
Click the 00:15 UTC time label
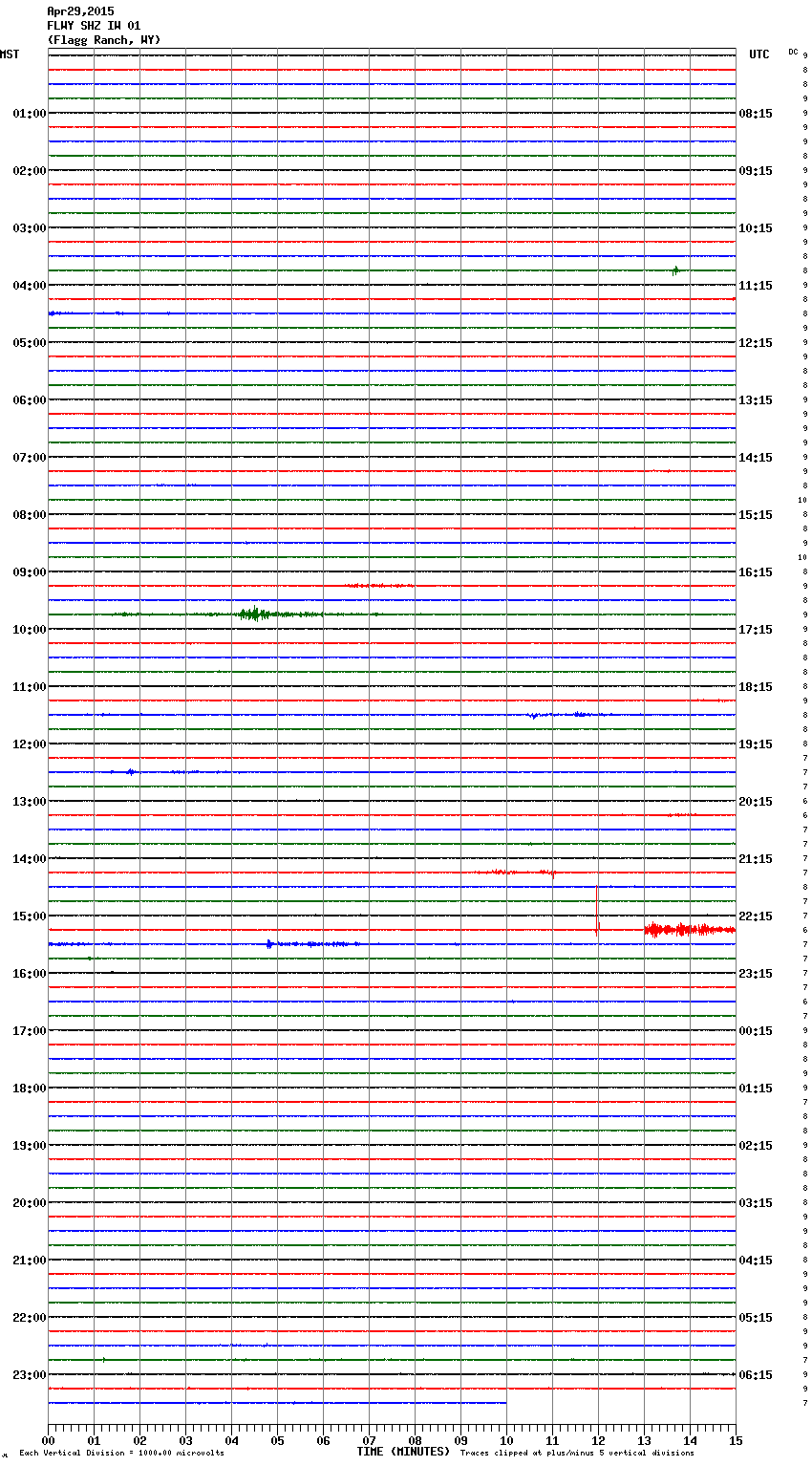(756, 1031)
